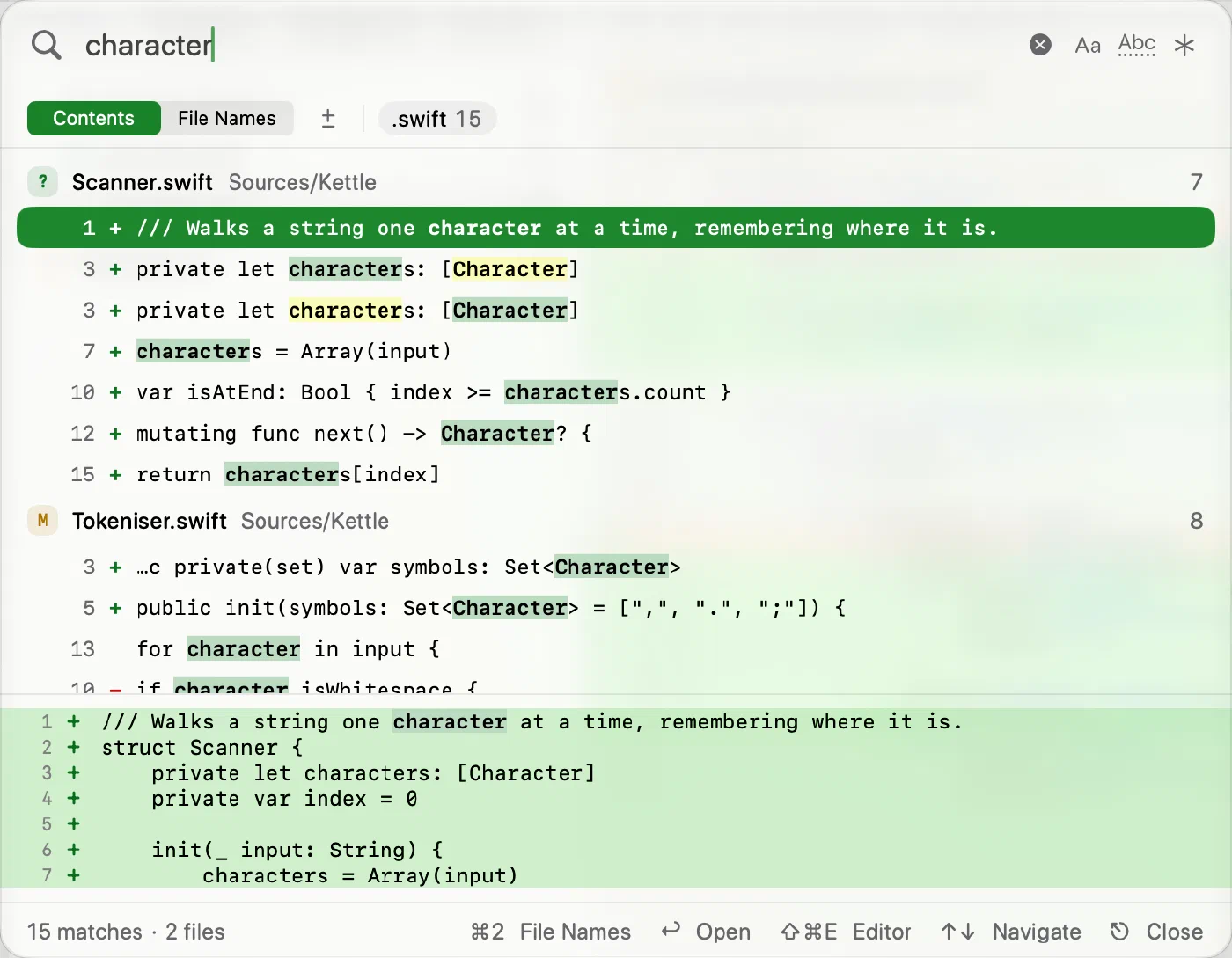Image resolution: width=1232 pixels, height=958 pixels.
Task: Select result "return characters[index]" on line 15
Action: [x=616, y=474]
